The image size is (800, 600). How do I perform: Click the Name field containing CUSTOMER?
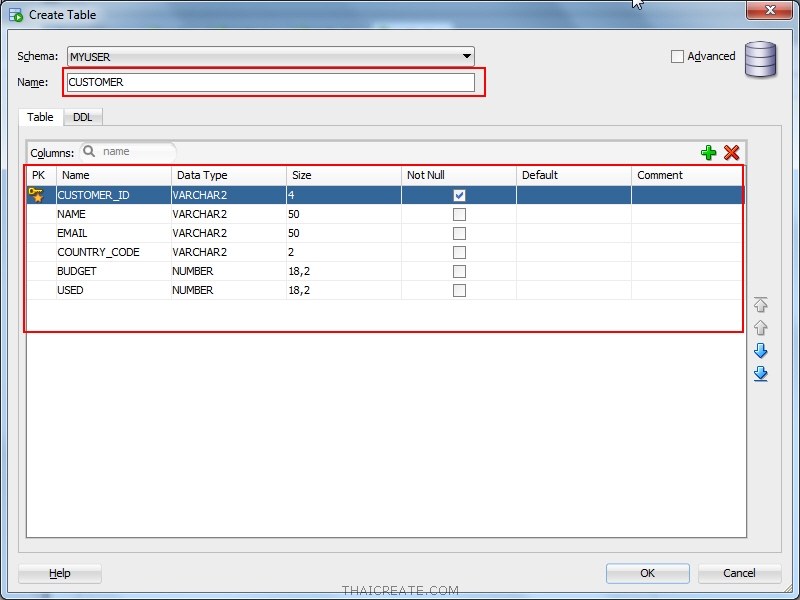pyautogui.click(x=270, y=82)
